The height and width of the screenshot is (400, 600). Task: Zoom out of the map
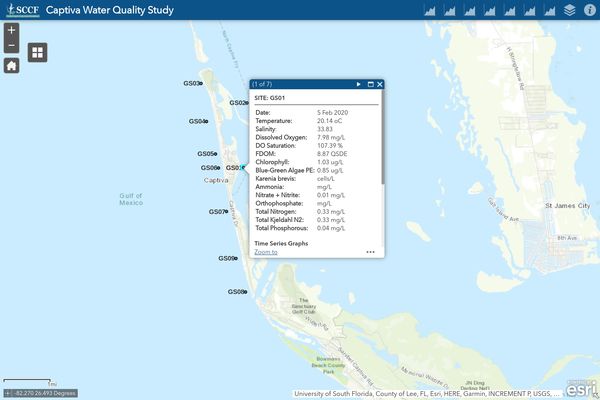click(11, 46)
